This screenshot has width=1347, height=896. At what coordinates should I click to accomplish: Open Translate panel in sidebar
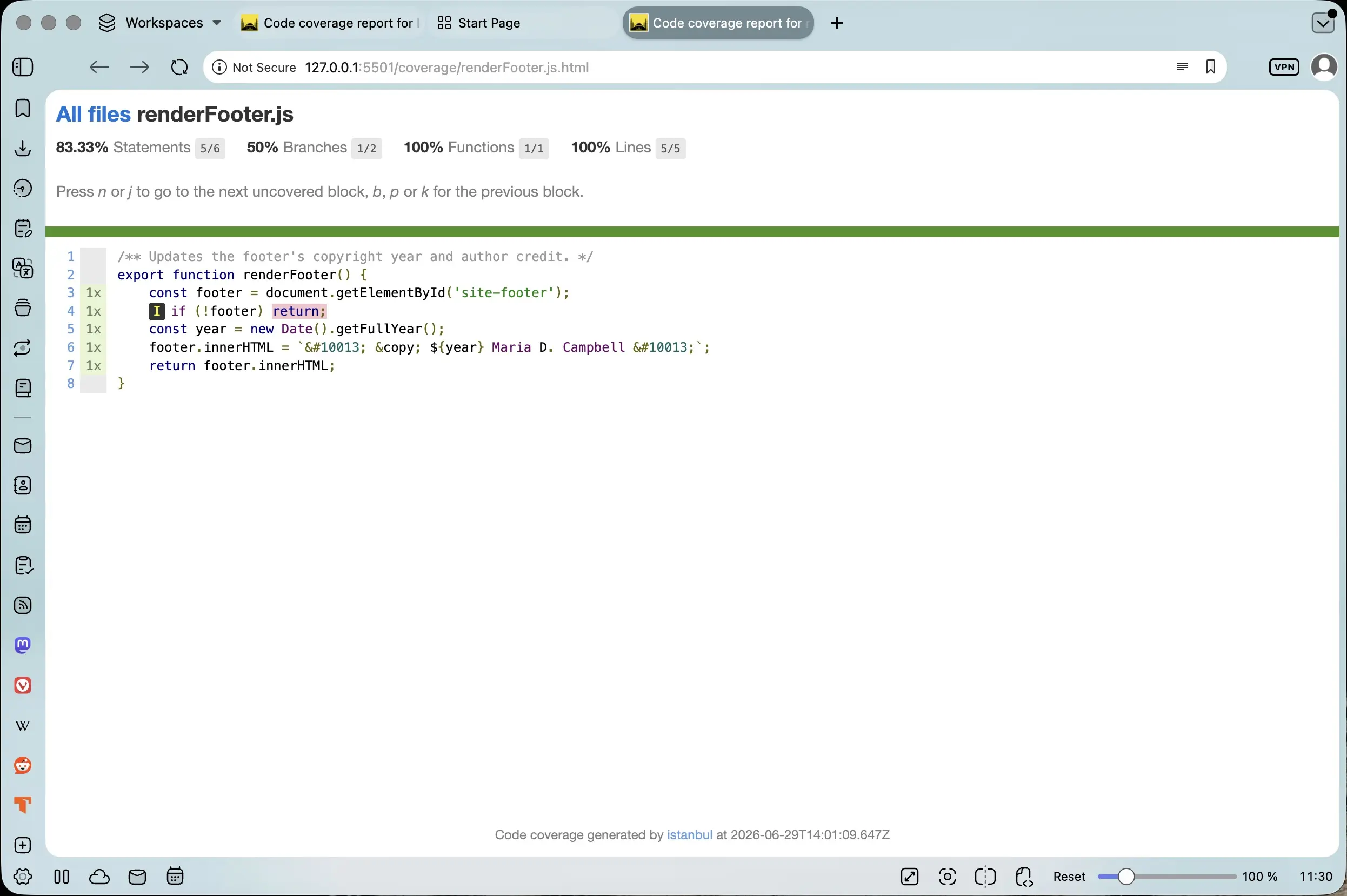tap(23, 268)
